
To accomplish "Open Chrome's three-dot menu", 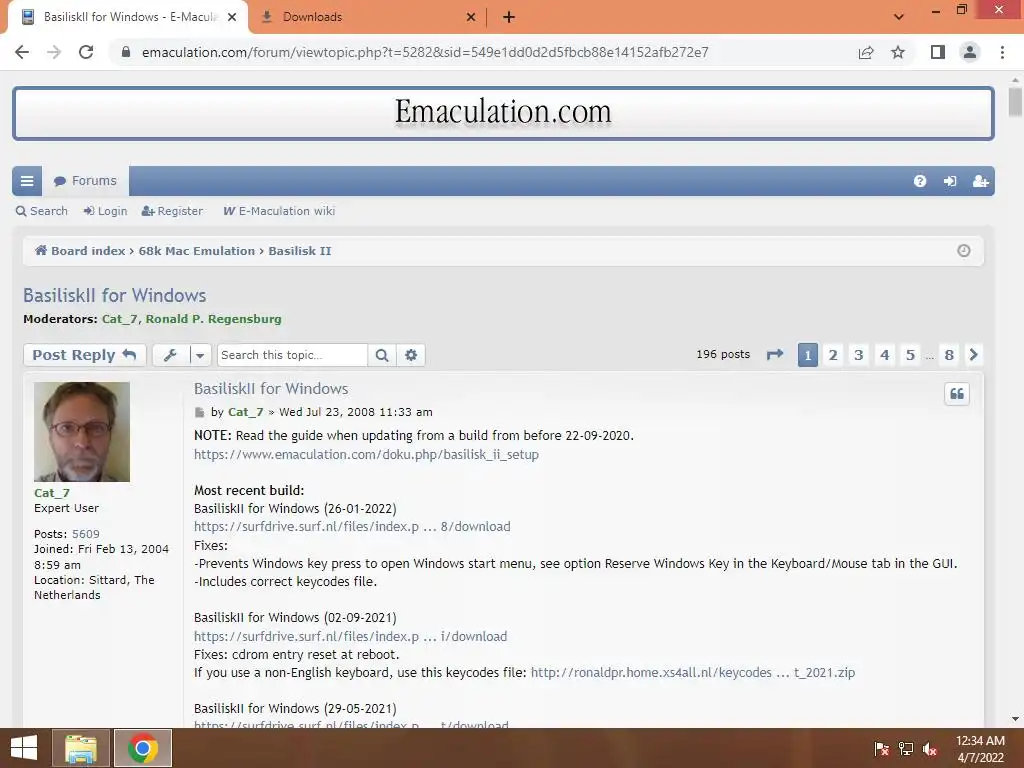I will (x=1002, y=52).
